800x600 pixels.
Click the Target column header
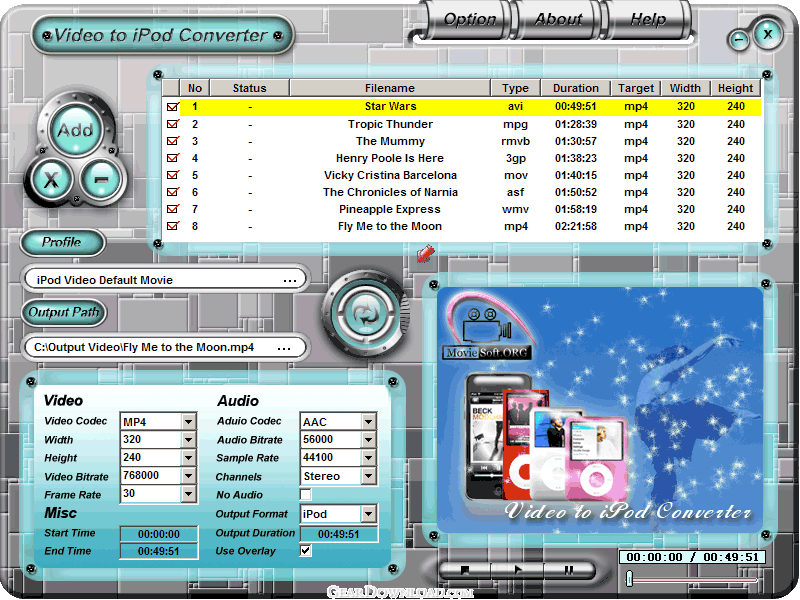point(636,88)
